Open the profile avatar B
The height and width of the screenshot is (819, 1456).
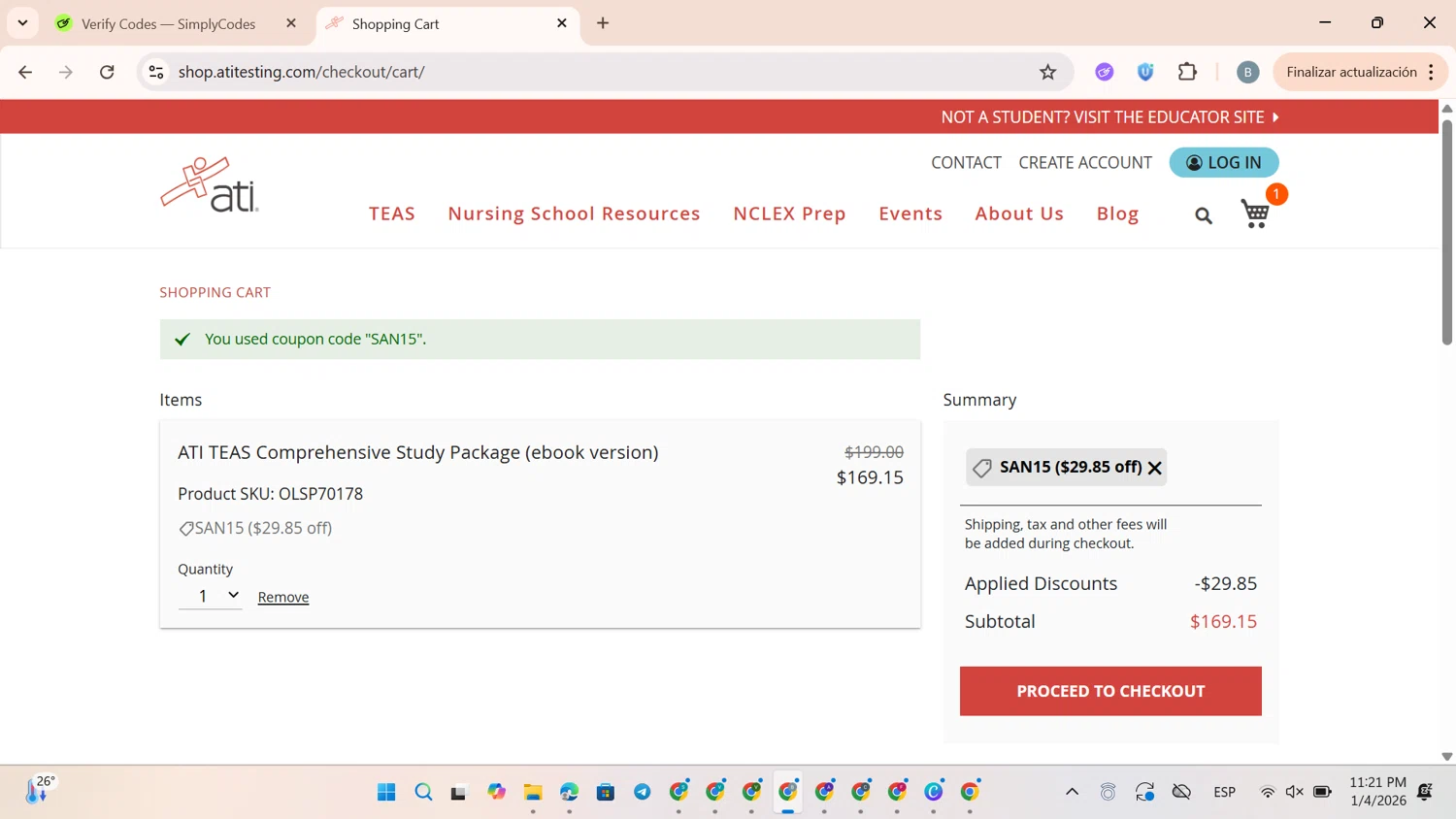(x=1247, y=72)
